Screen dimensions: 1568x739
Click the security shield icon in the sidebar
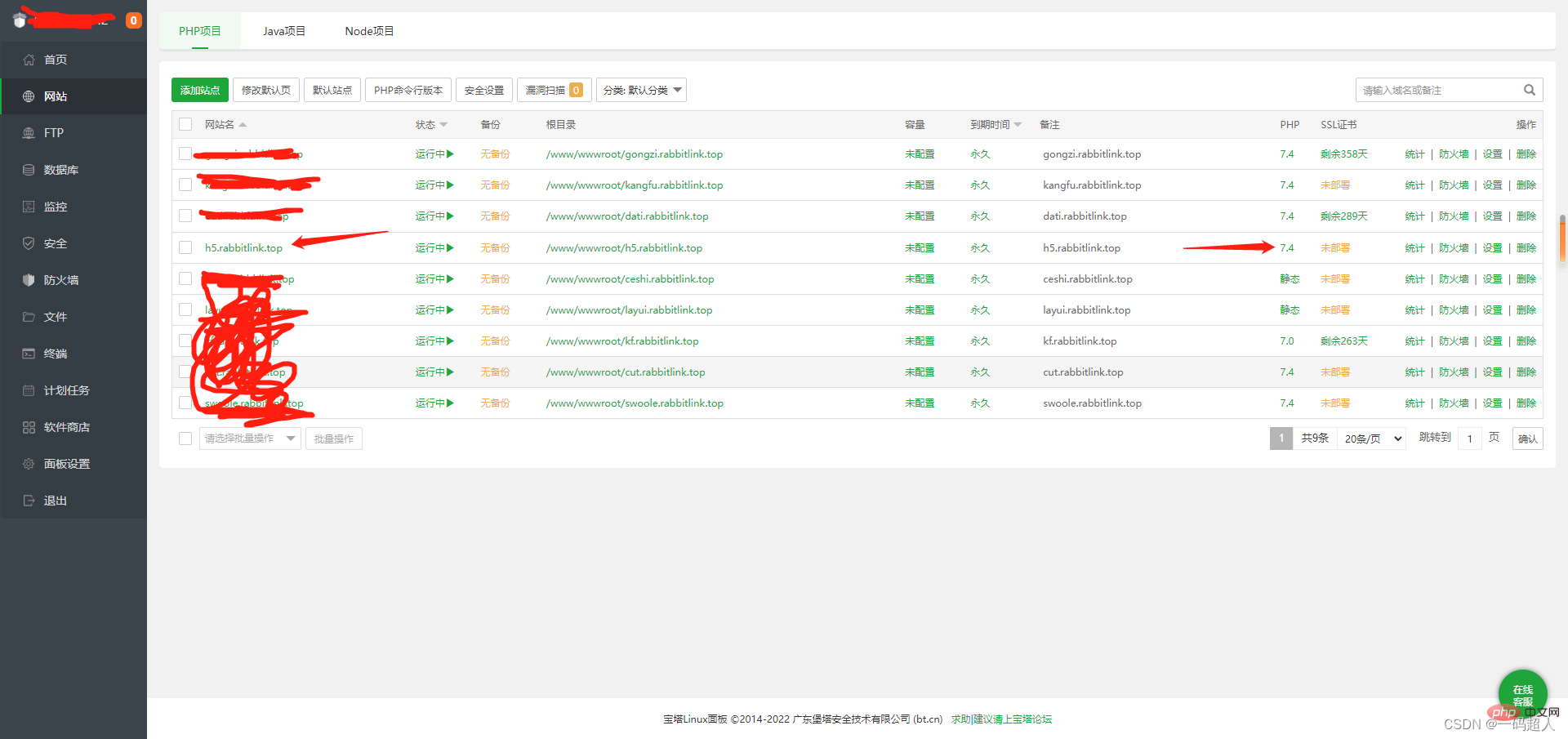[x=29, y=243]
